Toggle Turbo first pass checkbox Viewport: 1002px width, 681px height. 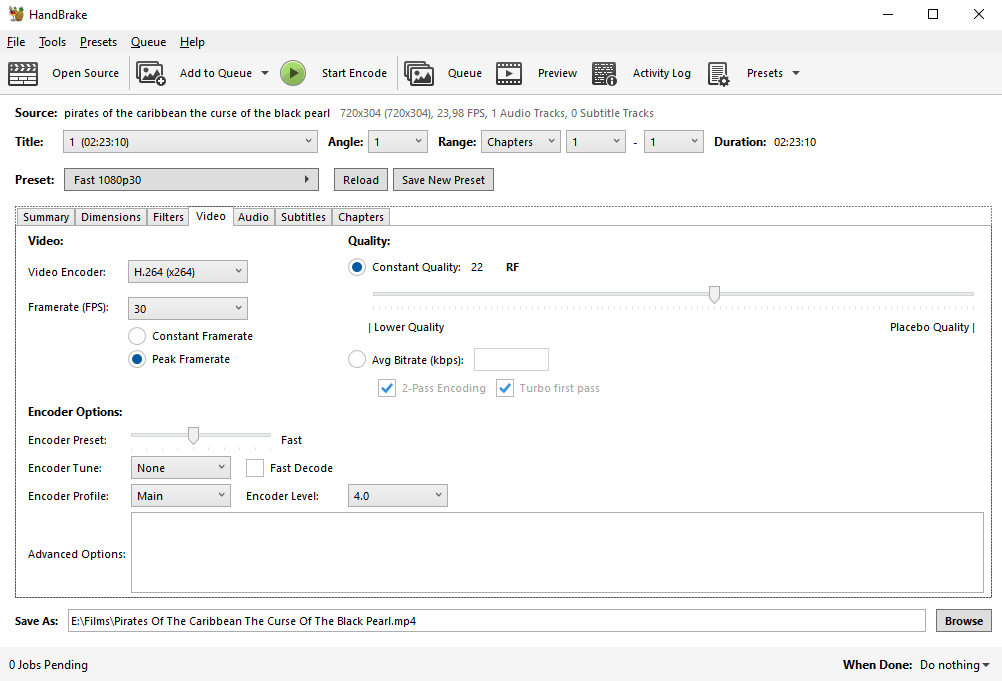pyautogui.click(x=505, y=388)
